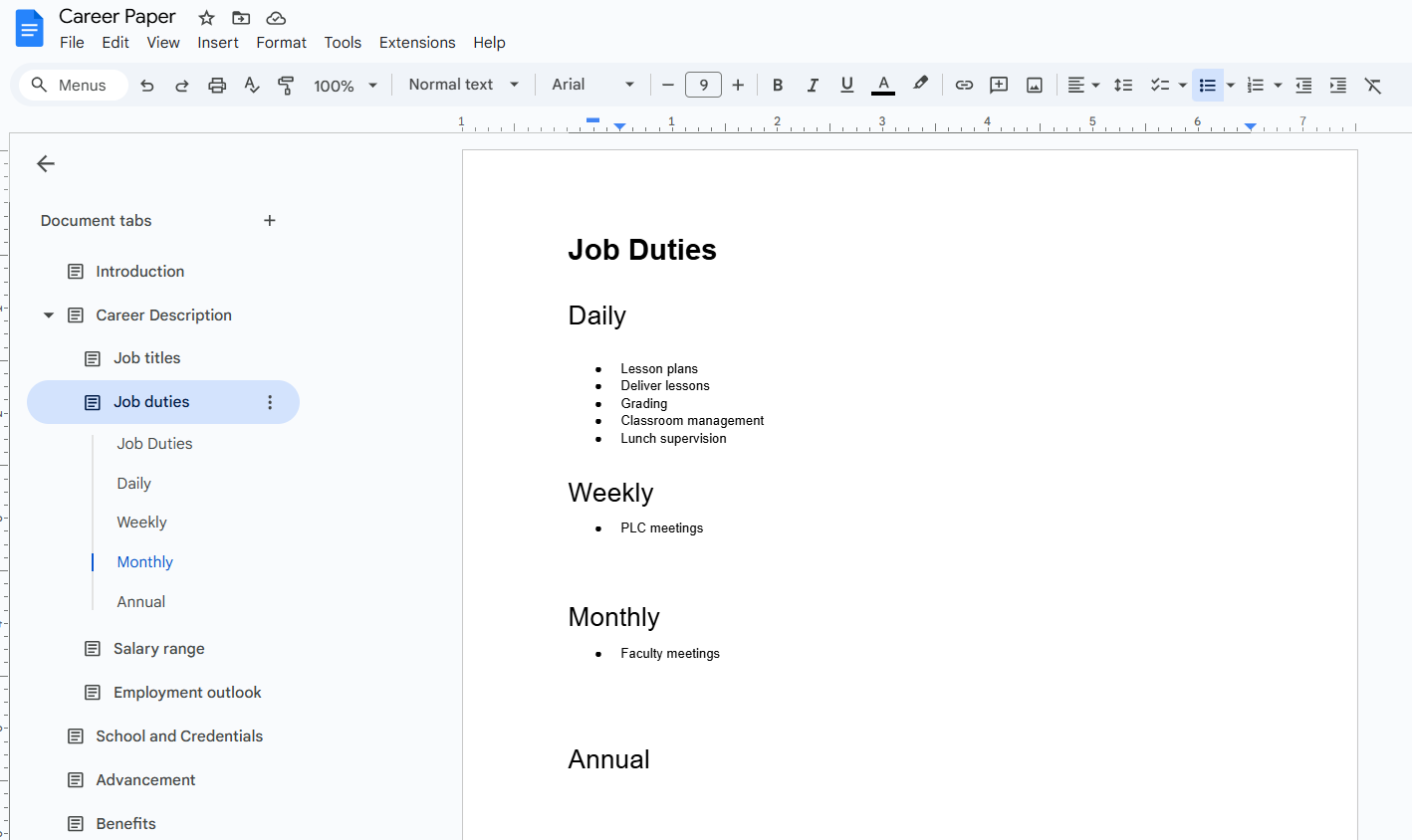The image size is (1412, 840).
Task: Click the font size input field
Action: click(x=703, y=86)
